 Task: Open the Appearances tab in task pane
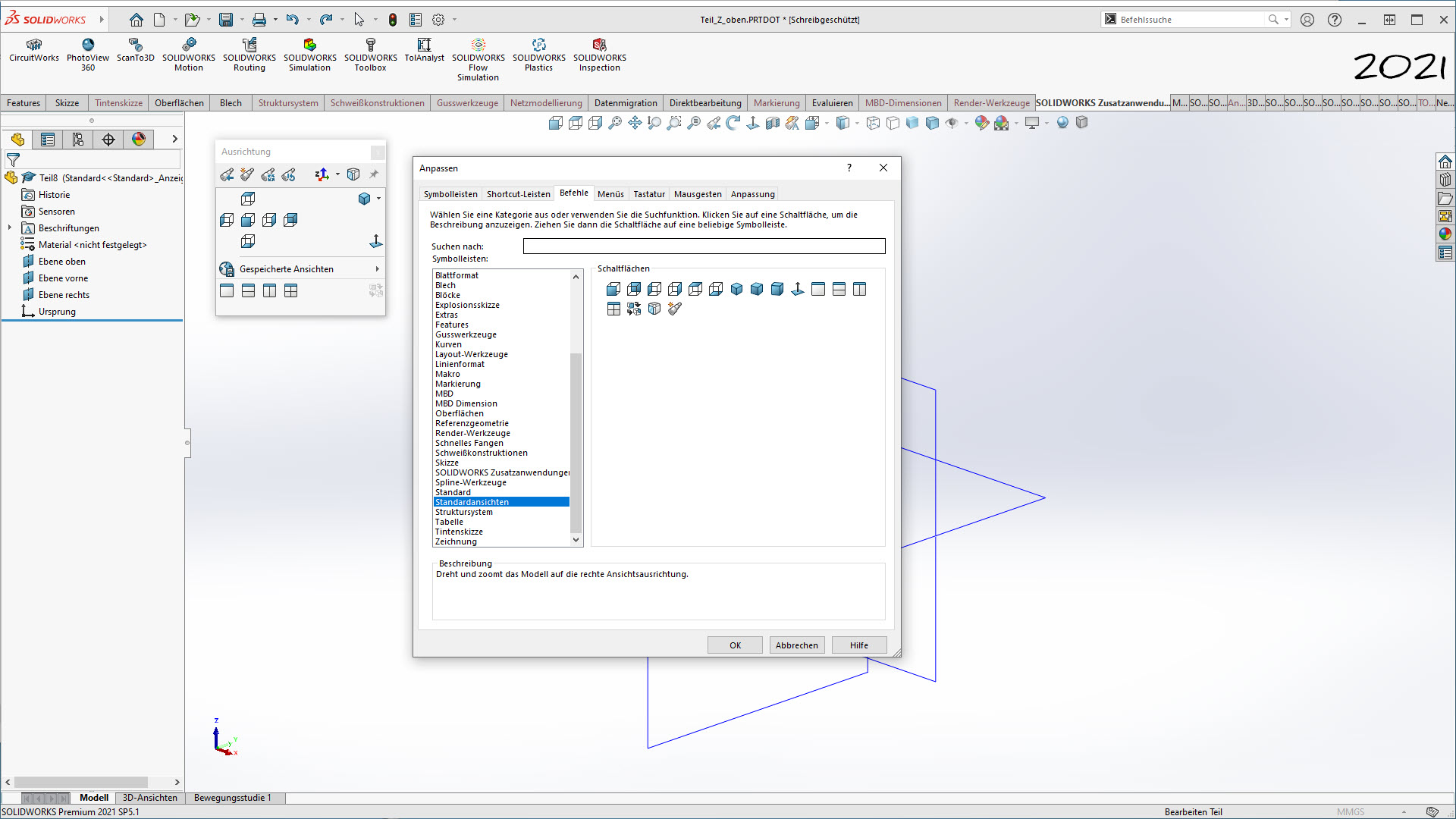(1445, 234)
